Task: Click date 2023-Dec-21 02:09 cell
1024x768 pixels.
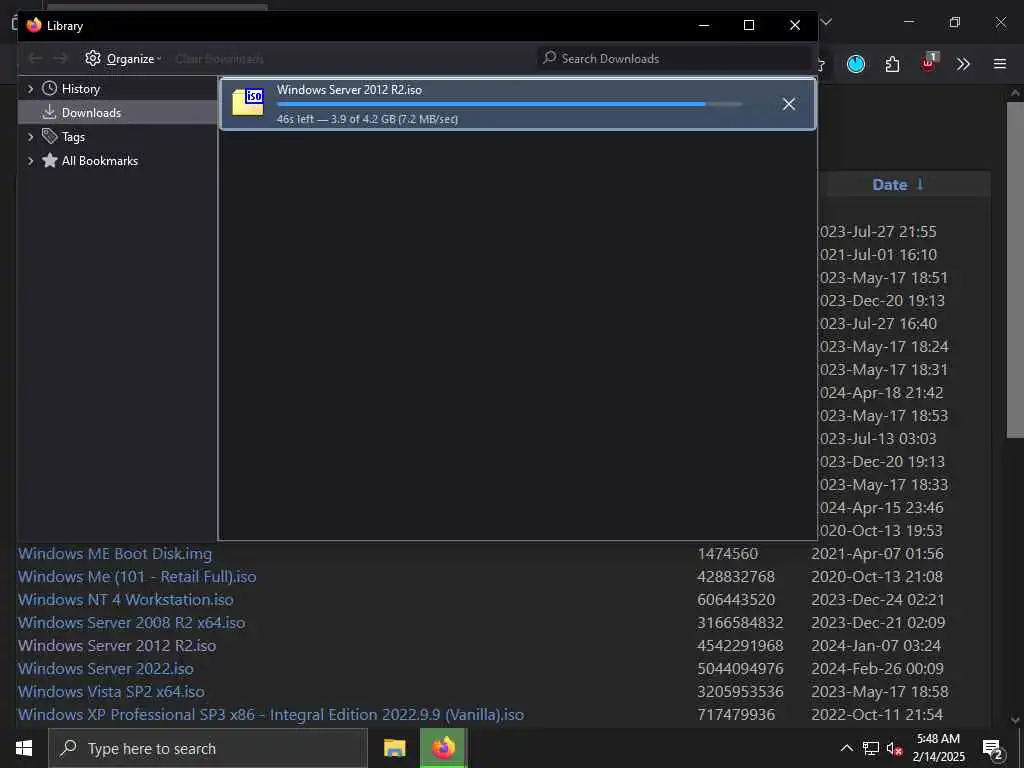Action: pos(878,622)
